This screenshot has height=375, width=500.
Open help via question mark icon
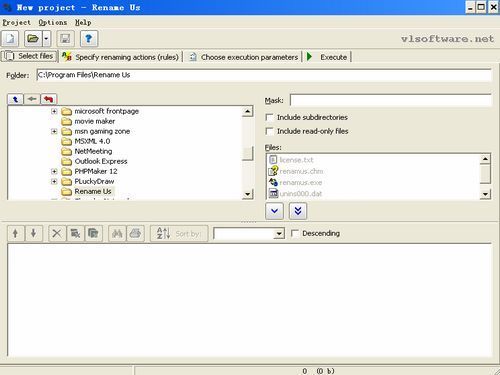click(x=89, y=39)
